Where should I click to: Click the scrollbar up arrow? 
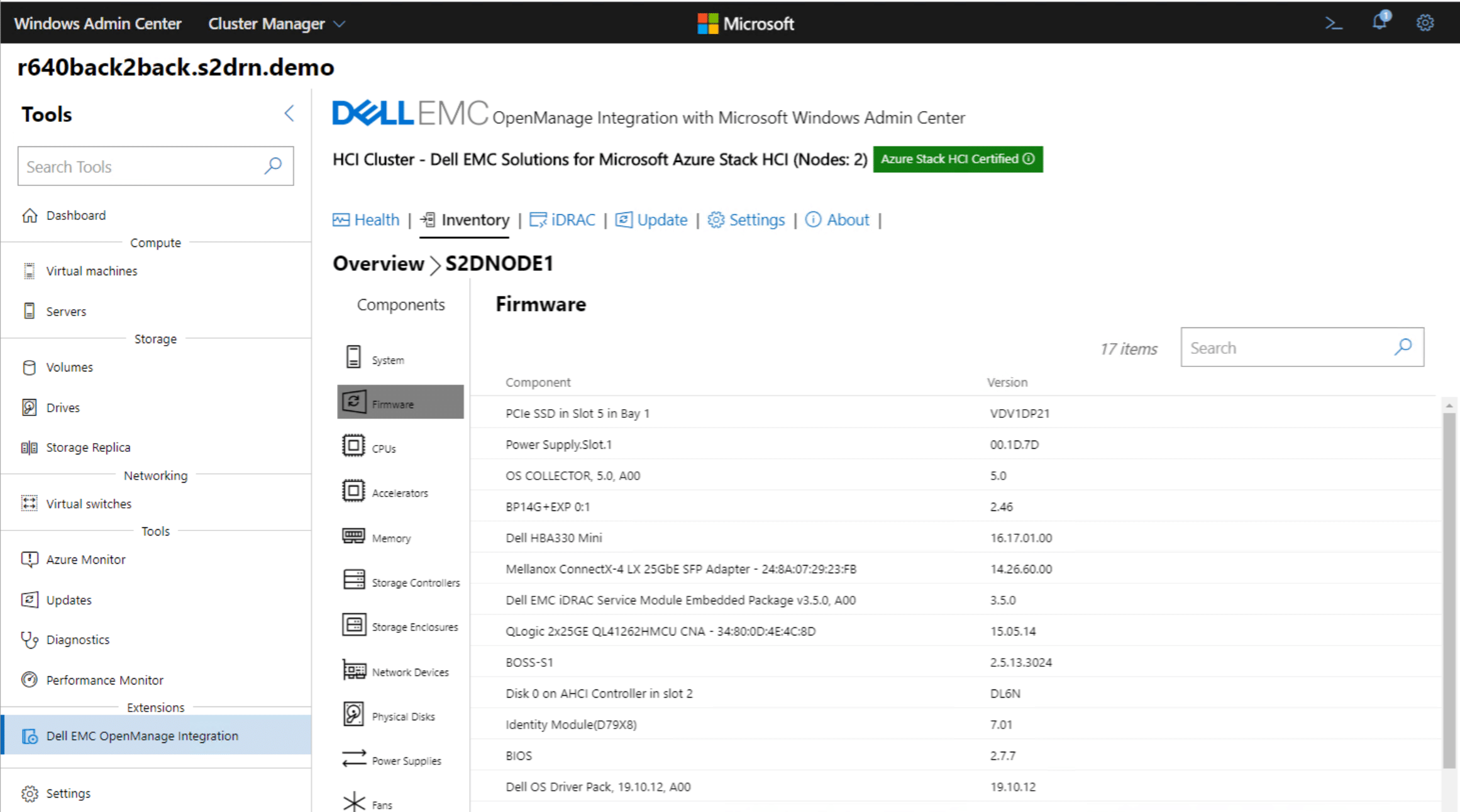pos(1449,406)
